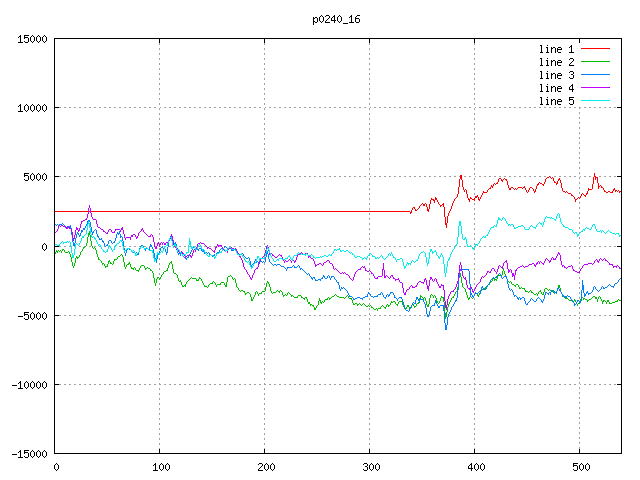Click the x-axis label 400

pos(476,467)
